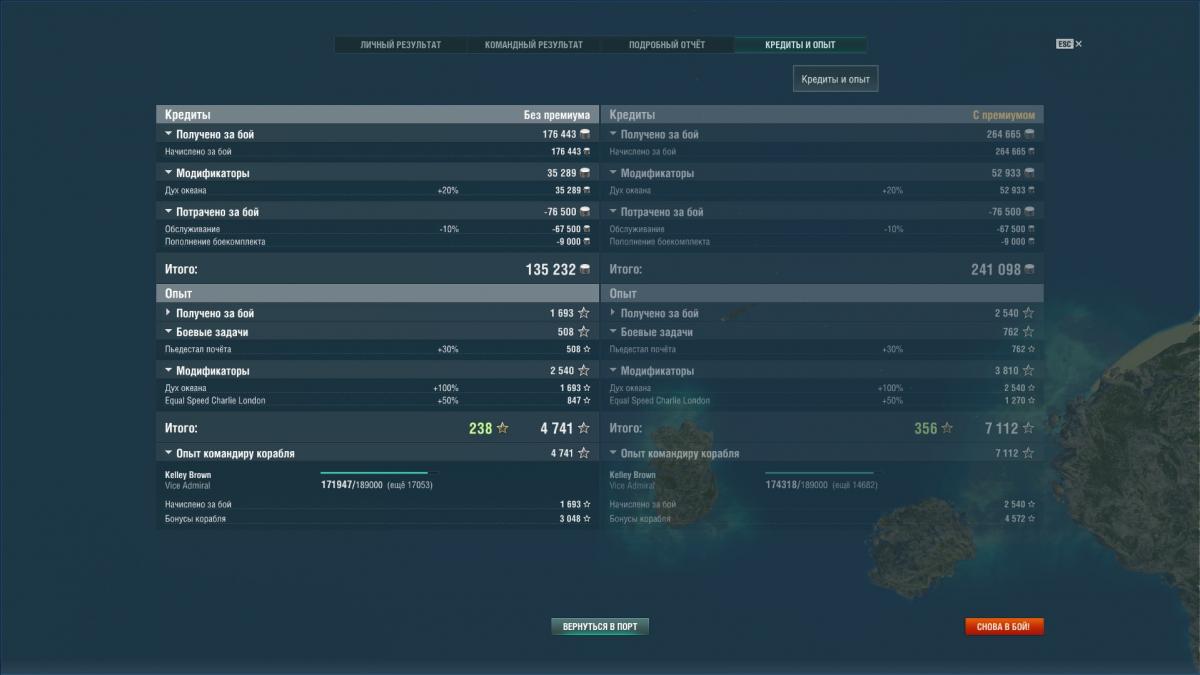Close the results screen with ESC X
The height and width of the screenshot is (675, 1200).
pyautogui.click(x=1069, y=44)
